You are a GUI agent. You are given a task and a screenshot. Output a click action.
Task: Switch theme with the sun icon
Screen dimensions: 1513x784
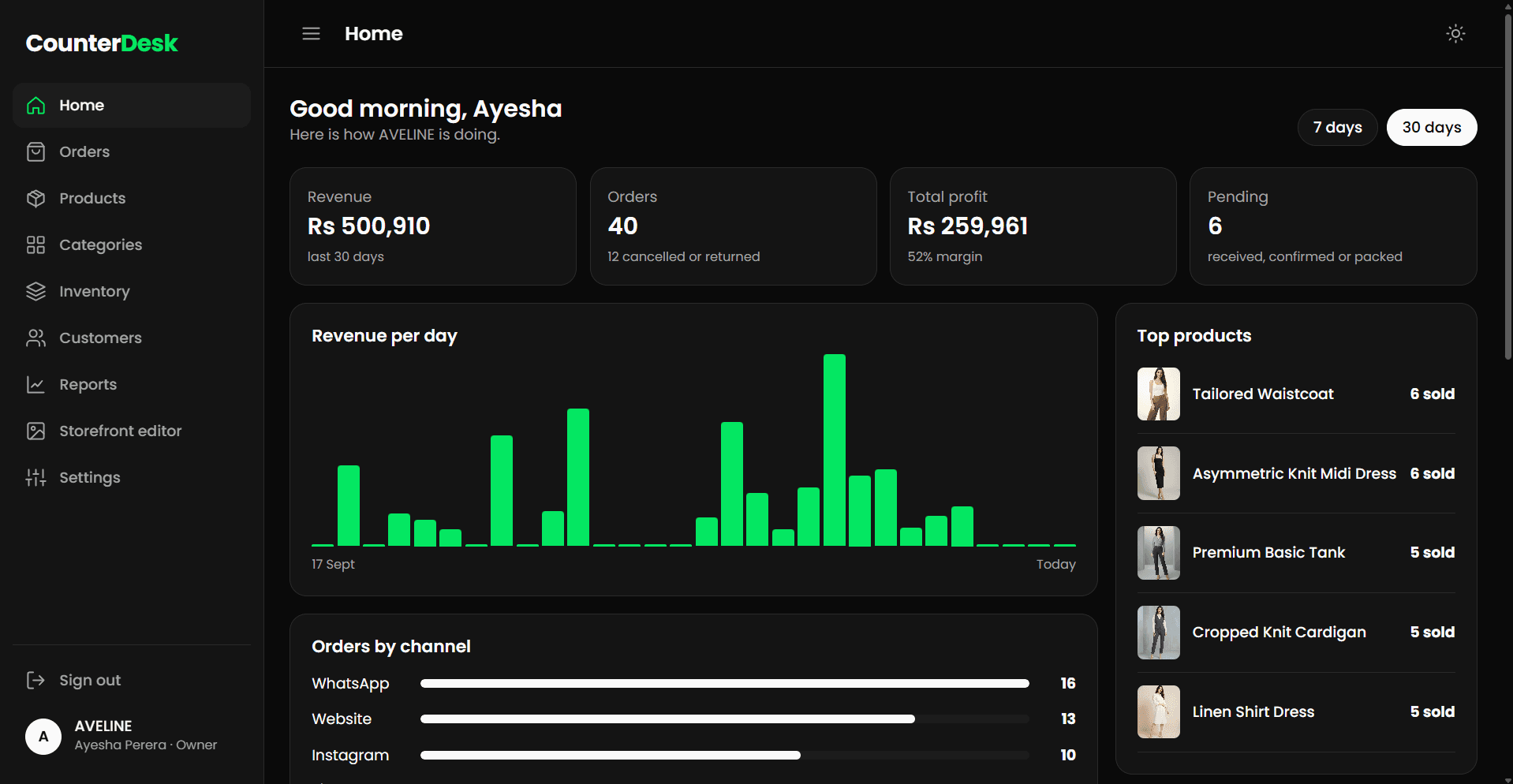pyautogui.click(x=1455, y=34)
